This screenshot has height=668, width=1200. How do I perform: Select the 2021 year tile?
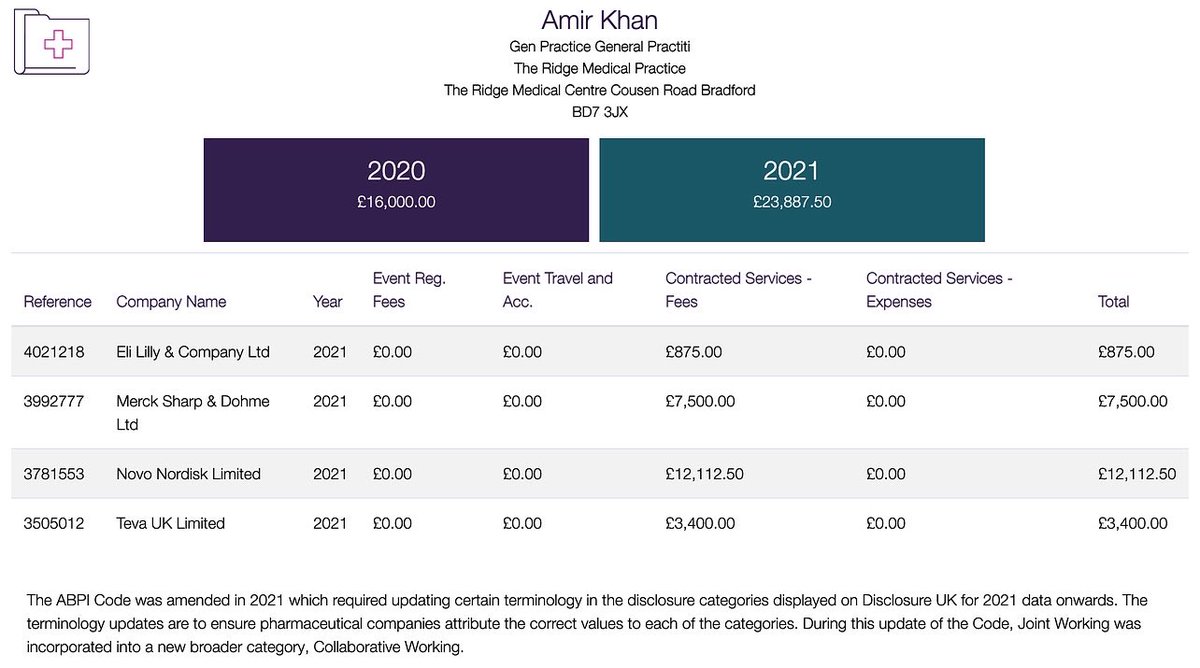click(x=791, y=189)
